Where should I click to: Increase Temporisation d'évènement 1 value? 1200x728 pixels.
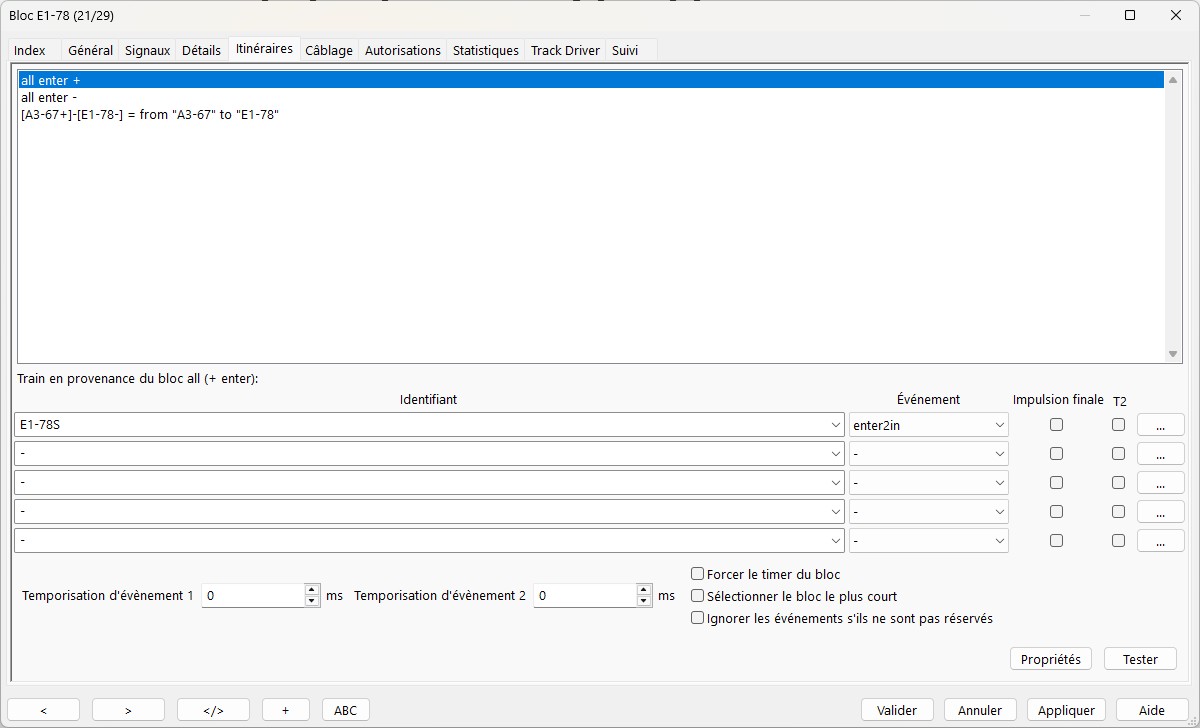[312, 589]
